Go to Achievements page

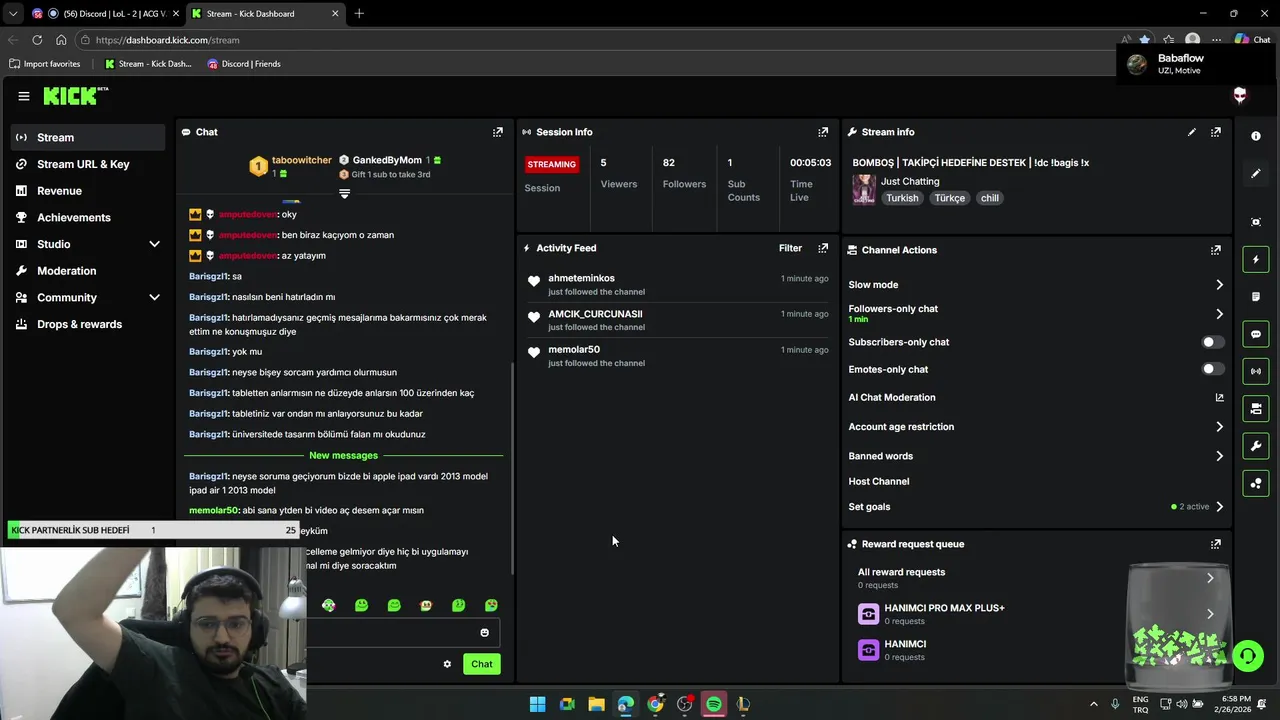[x=88, y=217]
